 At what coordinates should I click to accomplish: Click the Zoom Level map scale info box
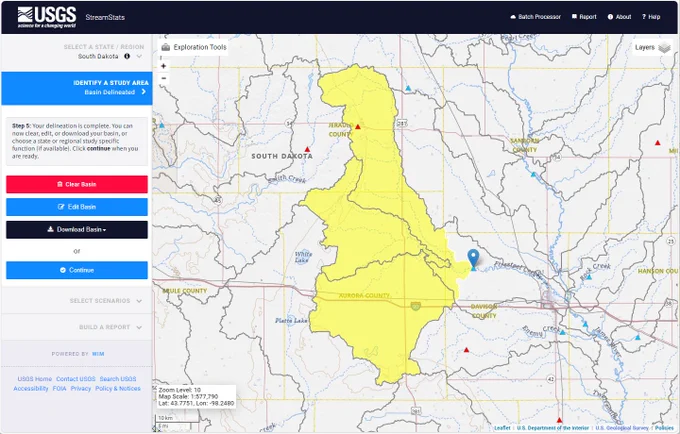196,396
